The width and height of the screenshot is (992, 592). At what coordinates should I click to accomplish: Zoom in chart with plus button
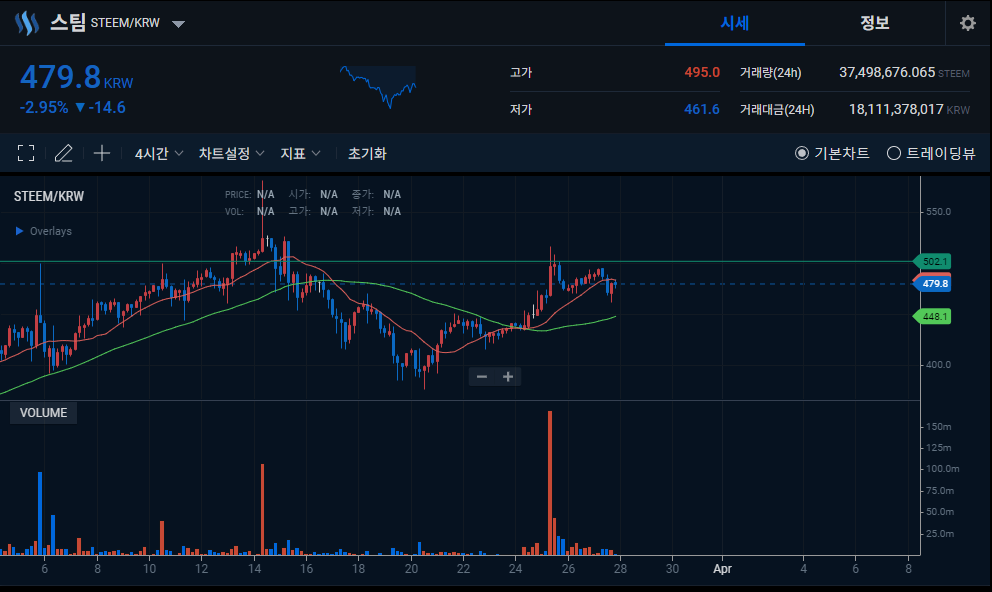507,377
